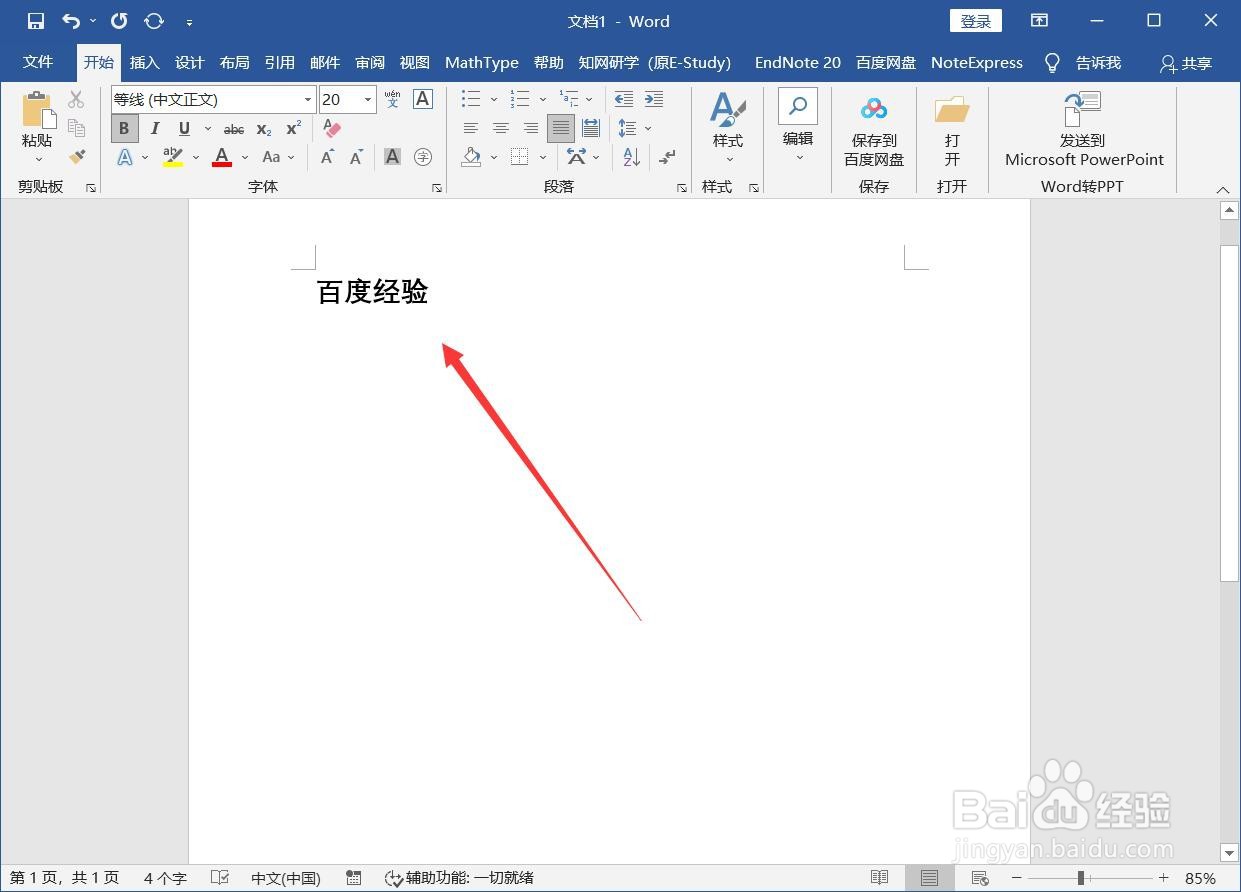Switch to the MathType tab
The width and height of the screenshot is (1241, 892).
tap(482, 62)
